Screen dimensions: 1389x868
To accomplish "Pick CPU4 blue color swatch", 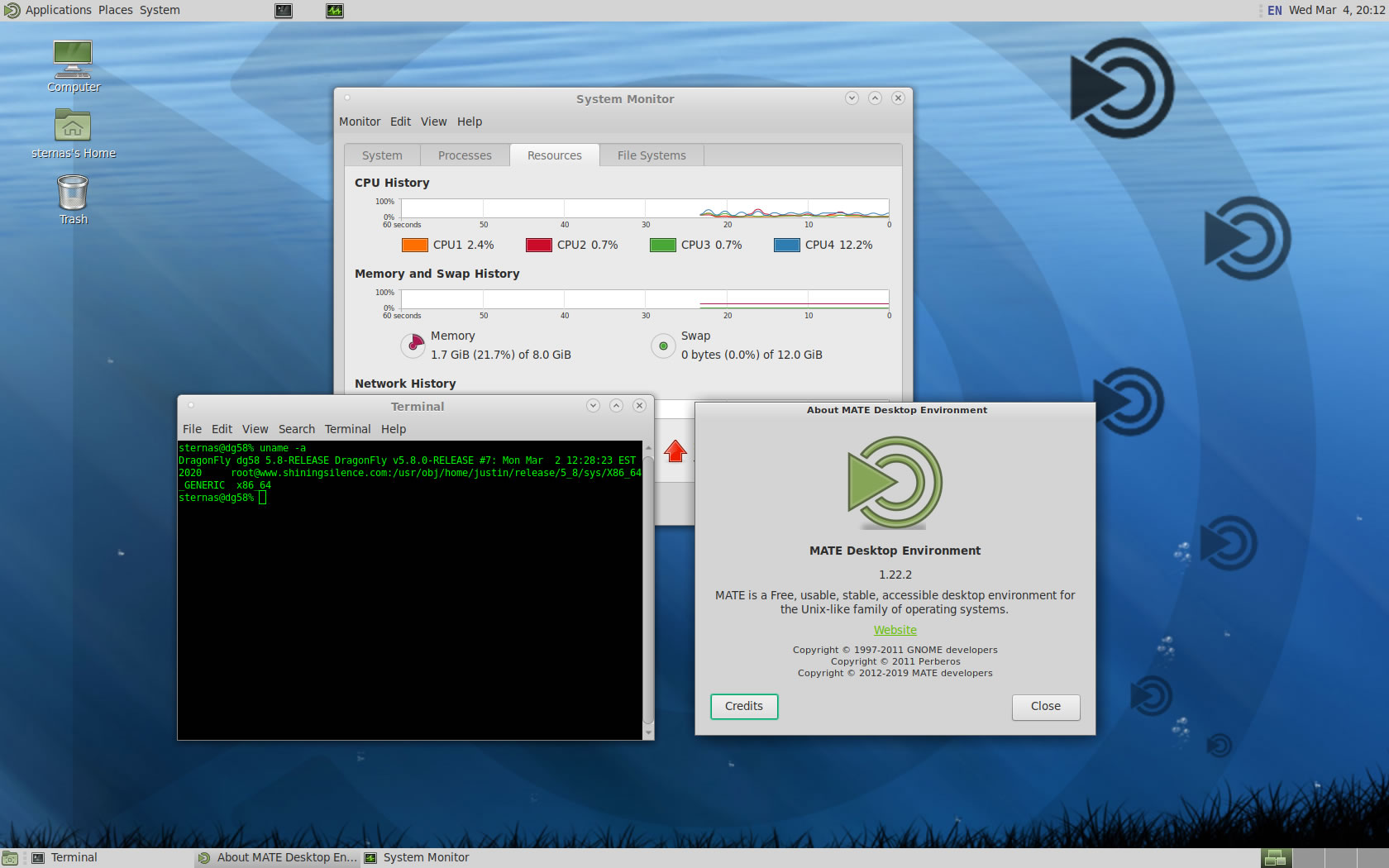I will tap(787, 245).
